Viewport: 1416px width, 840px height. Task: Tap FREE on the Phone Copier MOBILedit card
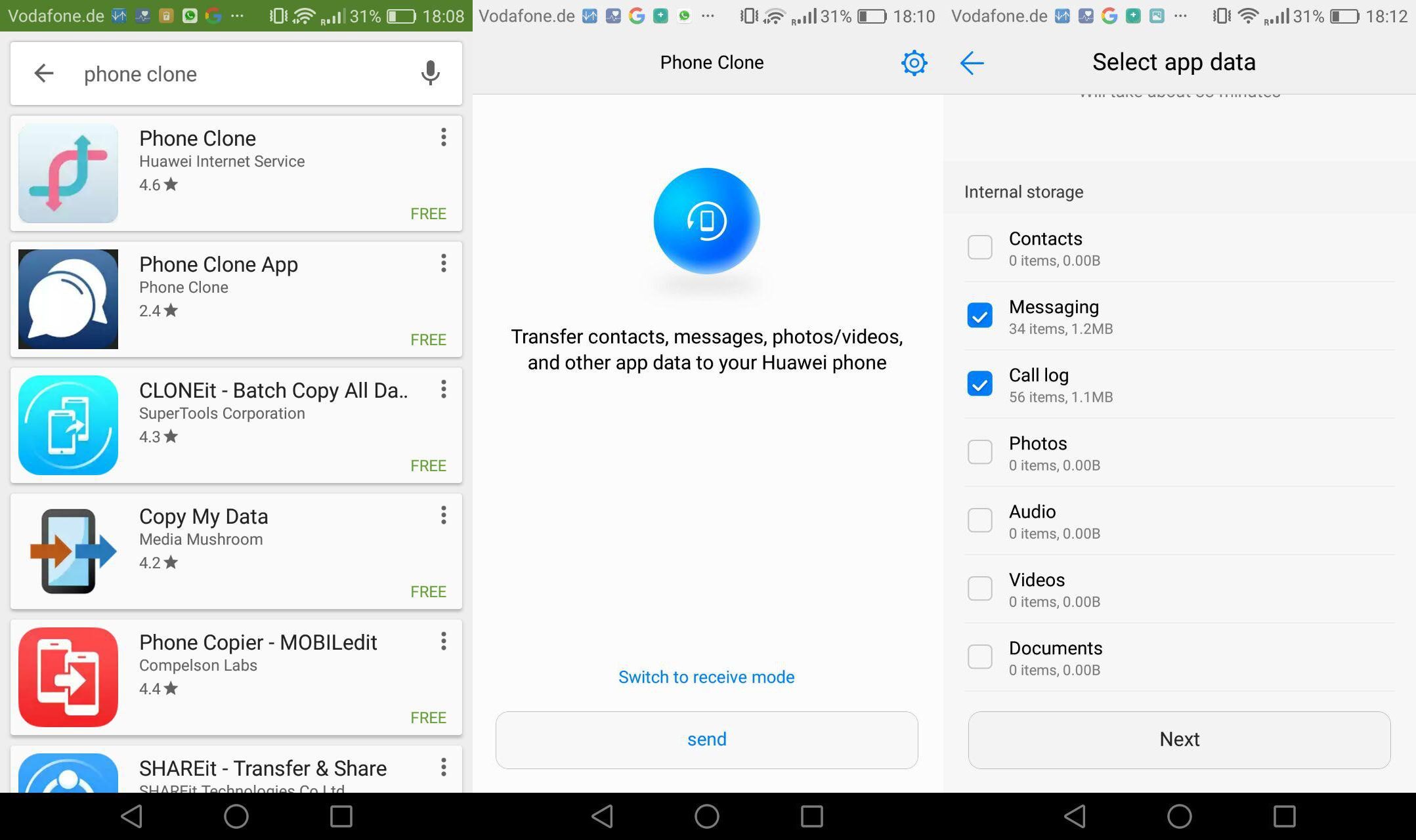click(428, 718)
